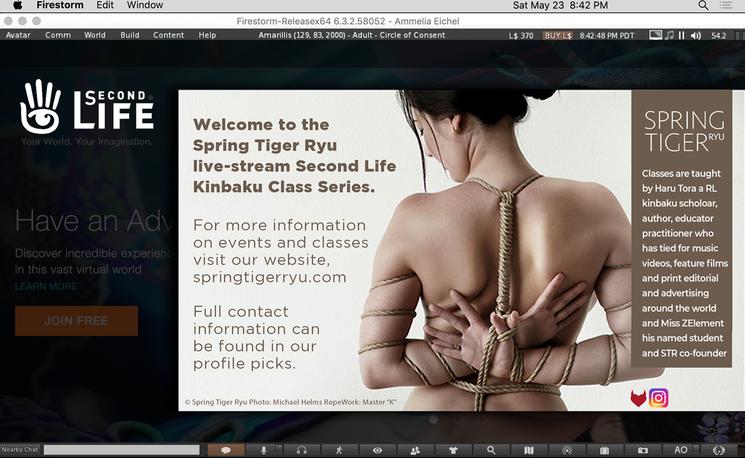
Task: Open the radar/mini-map toolbar button
Action: pos(567,450)
